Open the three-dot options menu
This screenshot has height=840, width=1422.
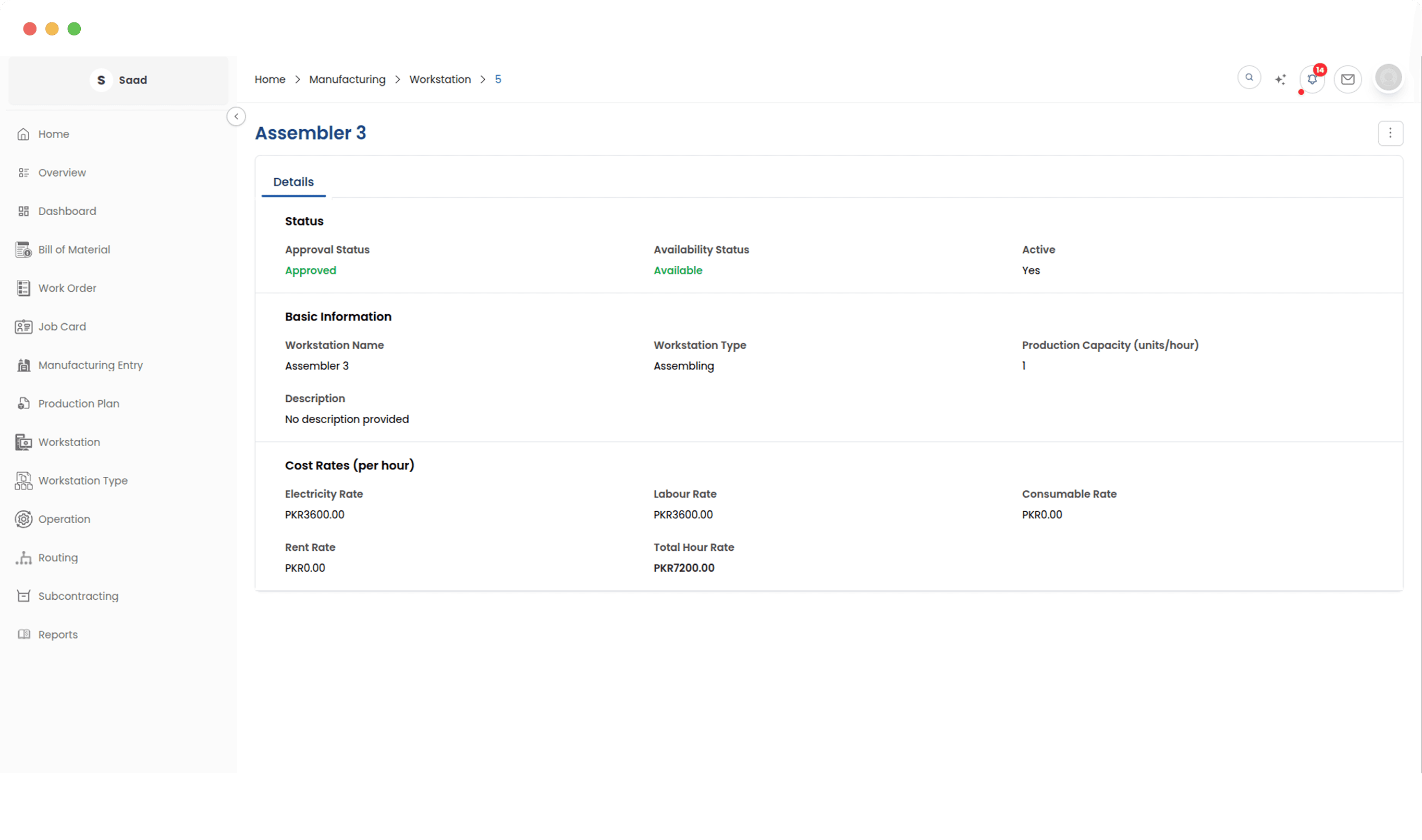(x=1391, y=133)
